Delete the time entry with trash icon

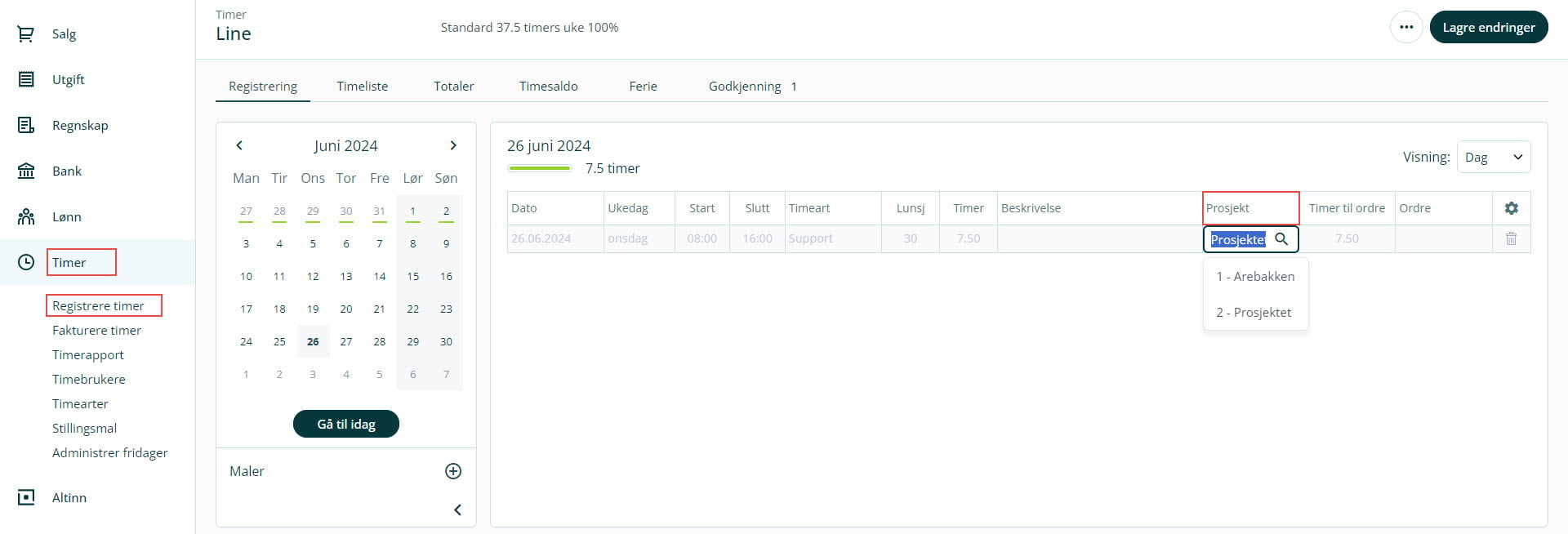coord(1511,238)
